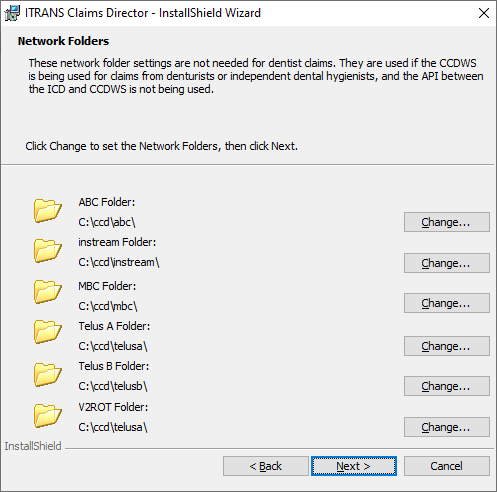This screenshot has width=497, height=492.
Task: Click the instream Folder icon
Action: coord(48,251)
